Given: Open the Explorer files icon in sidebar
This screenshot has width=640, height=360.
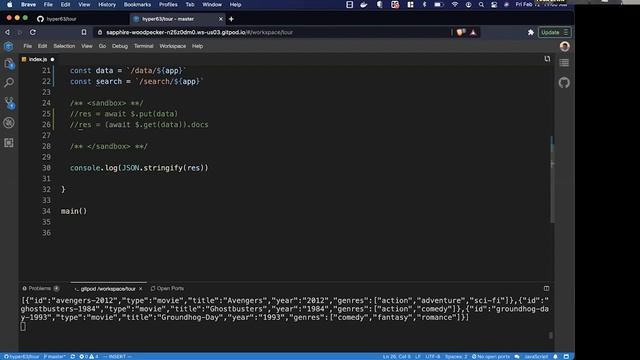Looking at the screenshot, I should 9,64.
